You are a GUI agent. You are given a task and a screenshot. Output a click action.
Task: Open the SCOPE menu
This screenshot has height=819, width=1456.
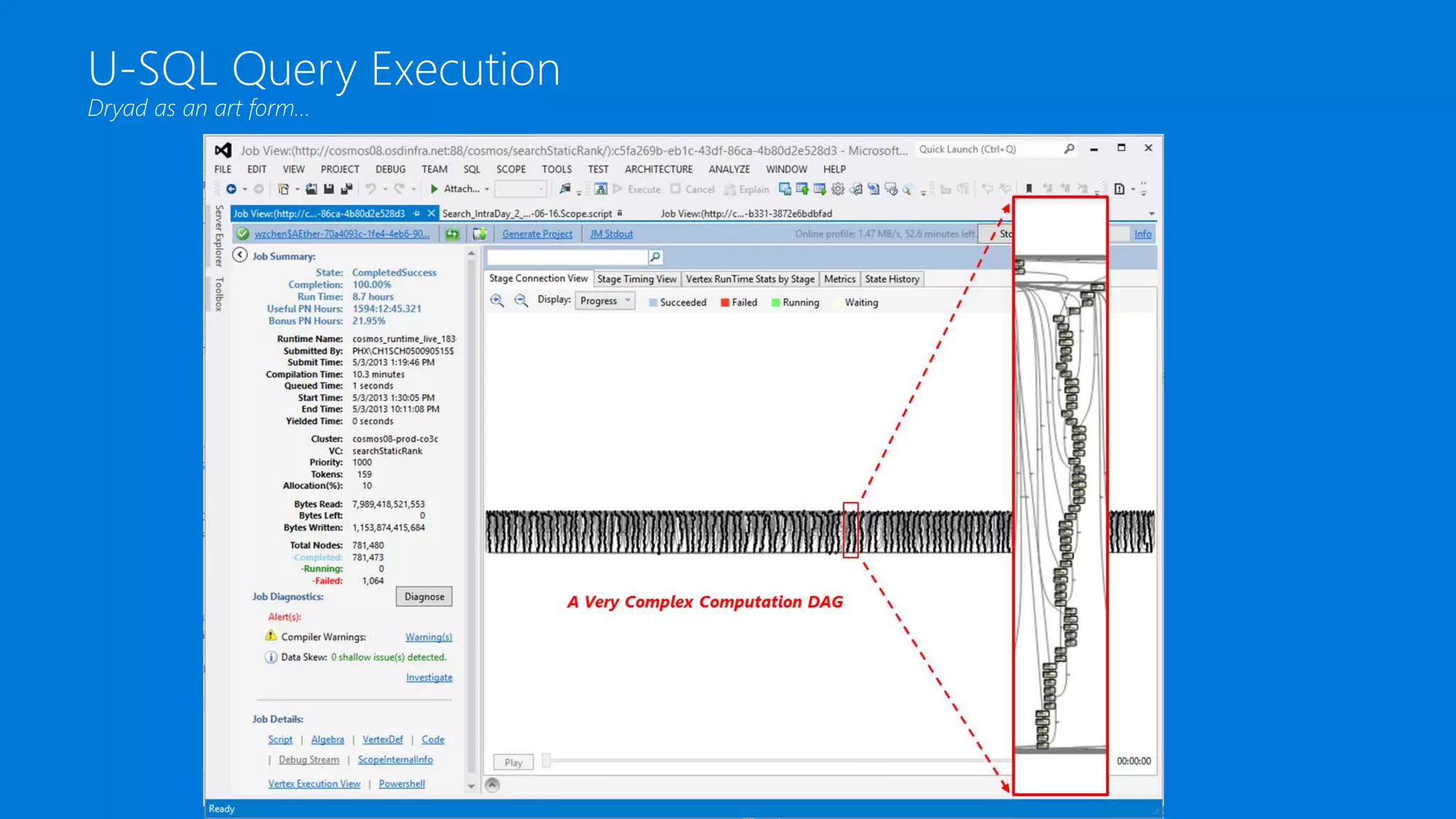[510, 169]
